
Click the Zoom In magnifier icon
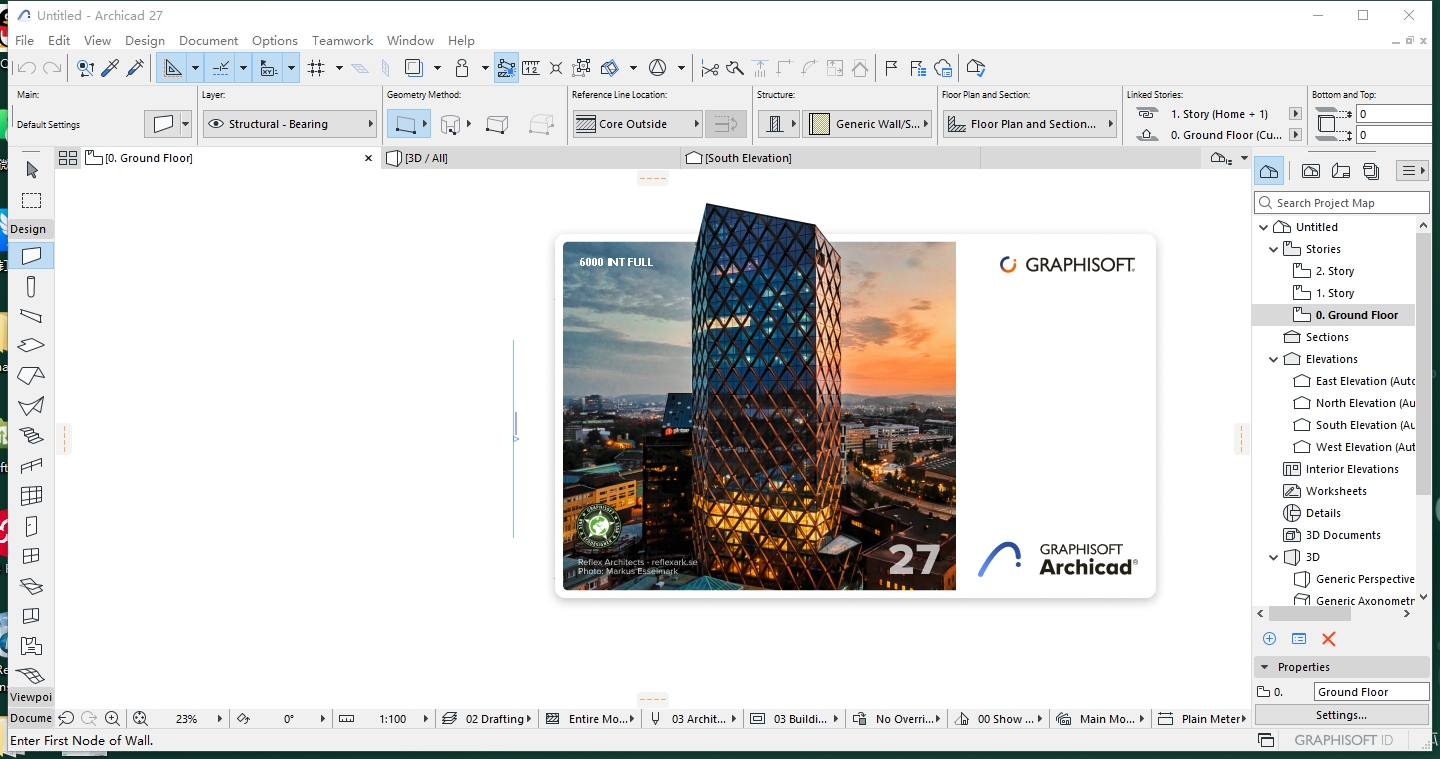pos(112,718)
